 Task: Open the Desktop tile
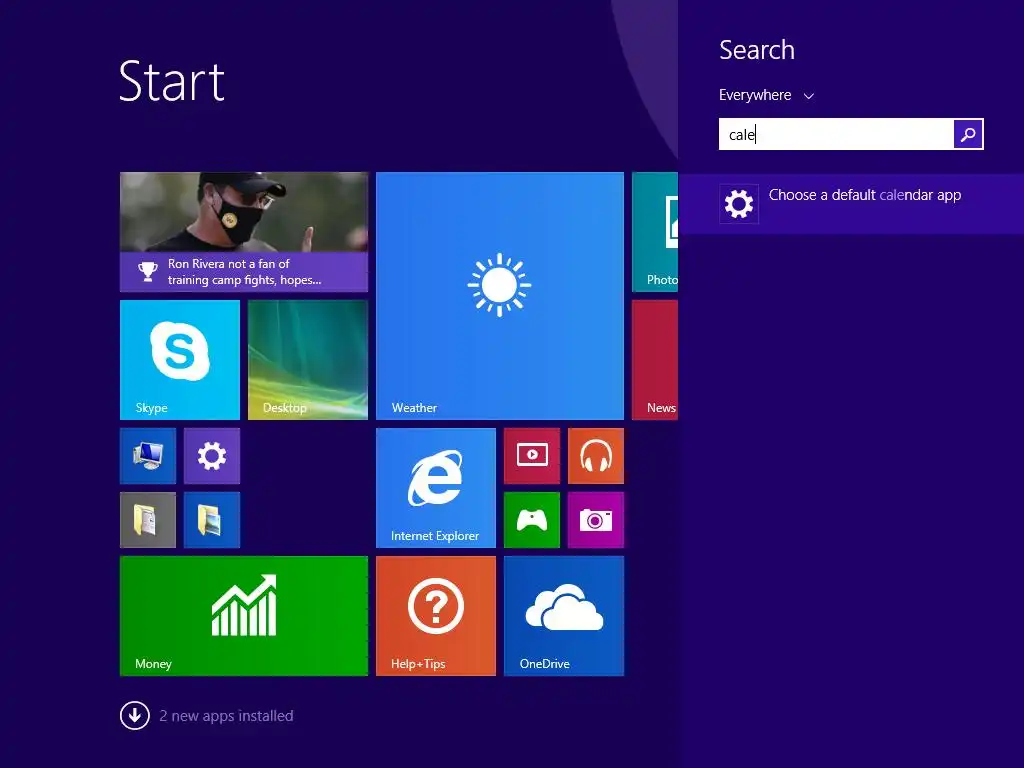308,360
